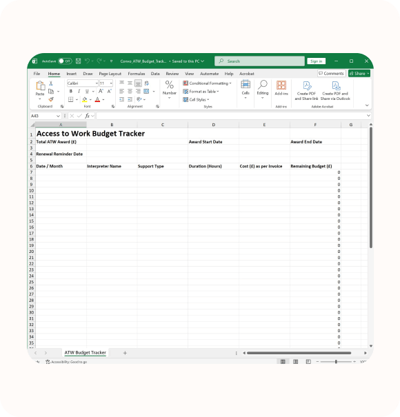400x417 pixels.
Task: Increase font size with larger A
Action: pyautogui.click(x=101, y=91)
